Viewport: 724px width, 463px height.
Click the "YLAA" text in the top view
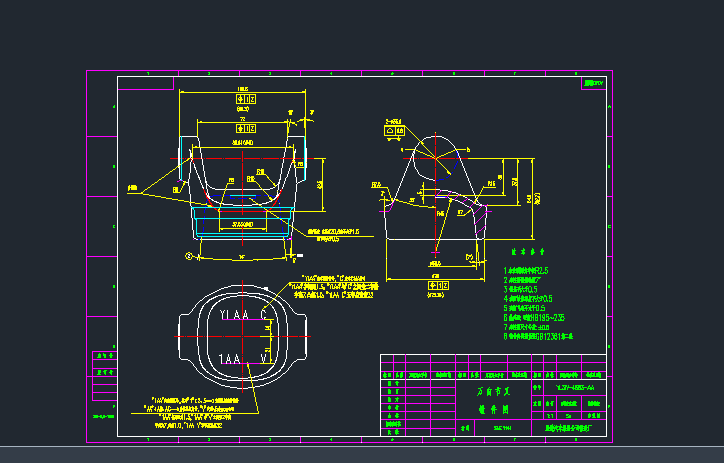233,315
